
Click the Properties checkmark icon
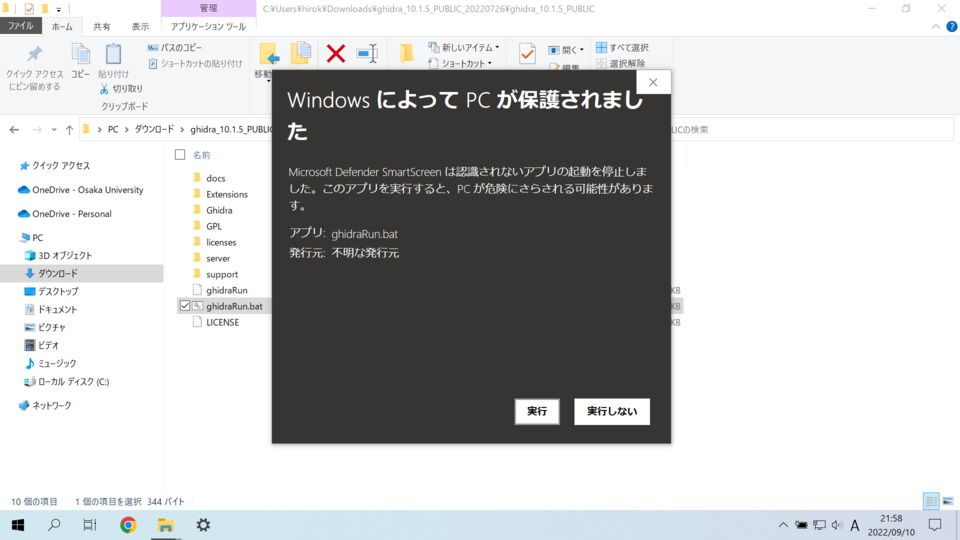tap(527, 54)
